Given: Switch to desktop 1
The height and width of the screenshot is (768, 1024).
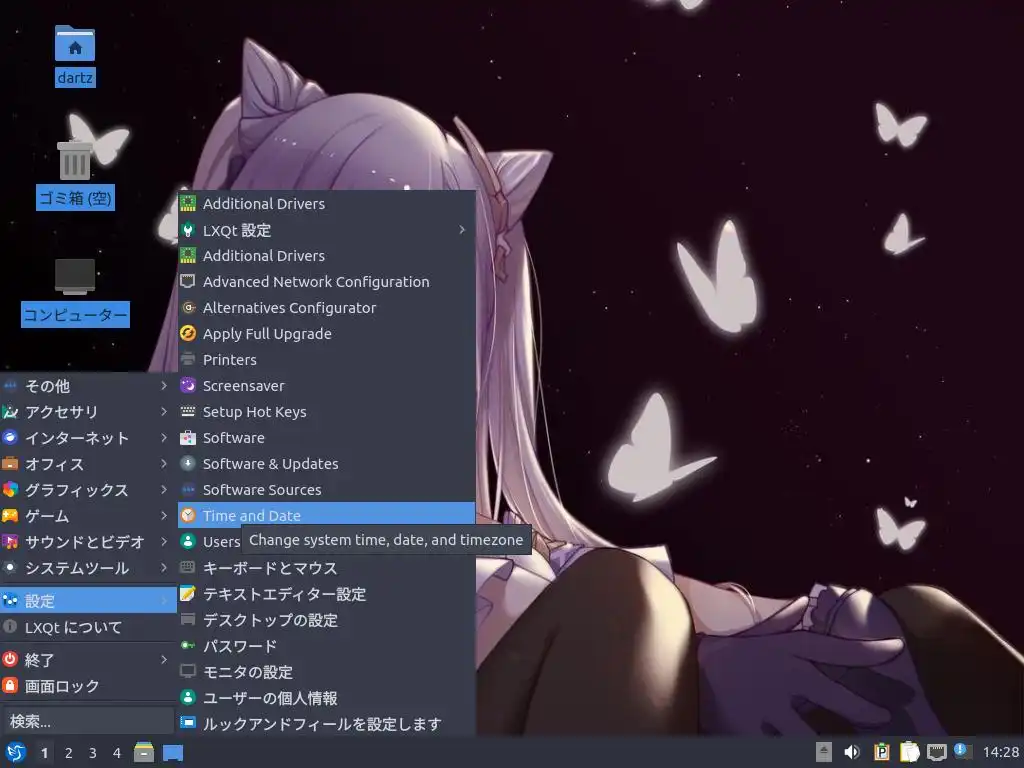Looking at the screenshot, I should (x=44, y=753).
